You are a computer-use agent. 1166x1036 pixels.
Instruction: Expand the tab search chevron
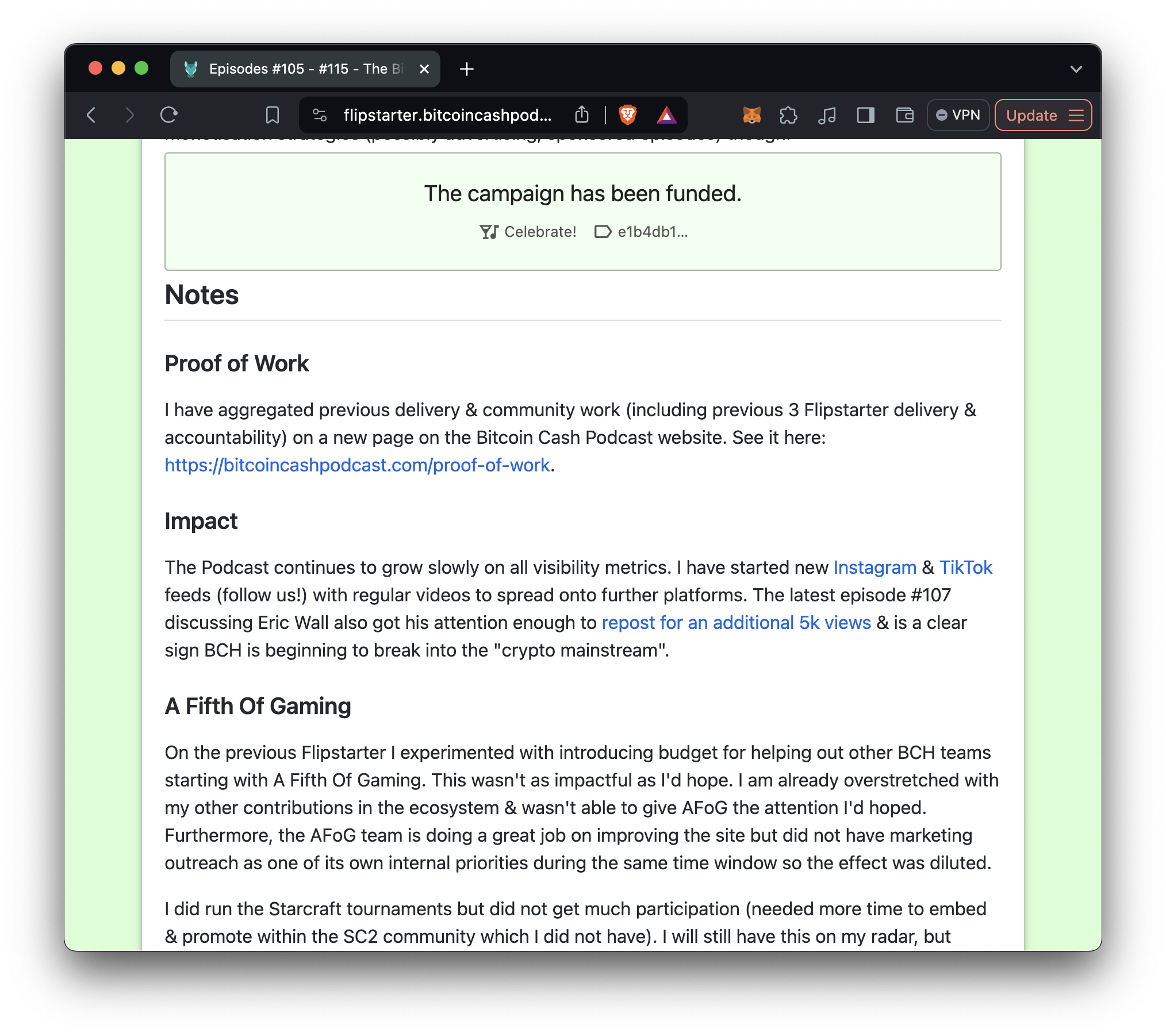tap(1076, 69)
